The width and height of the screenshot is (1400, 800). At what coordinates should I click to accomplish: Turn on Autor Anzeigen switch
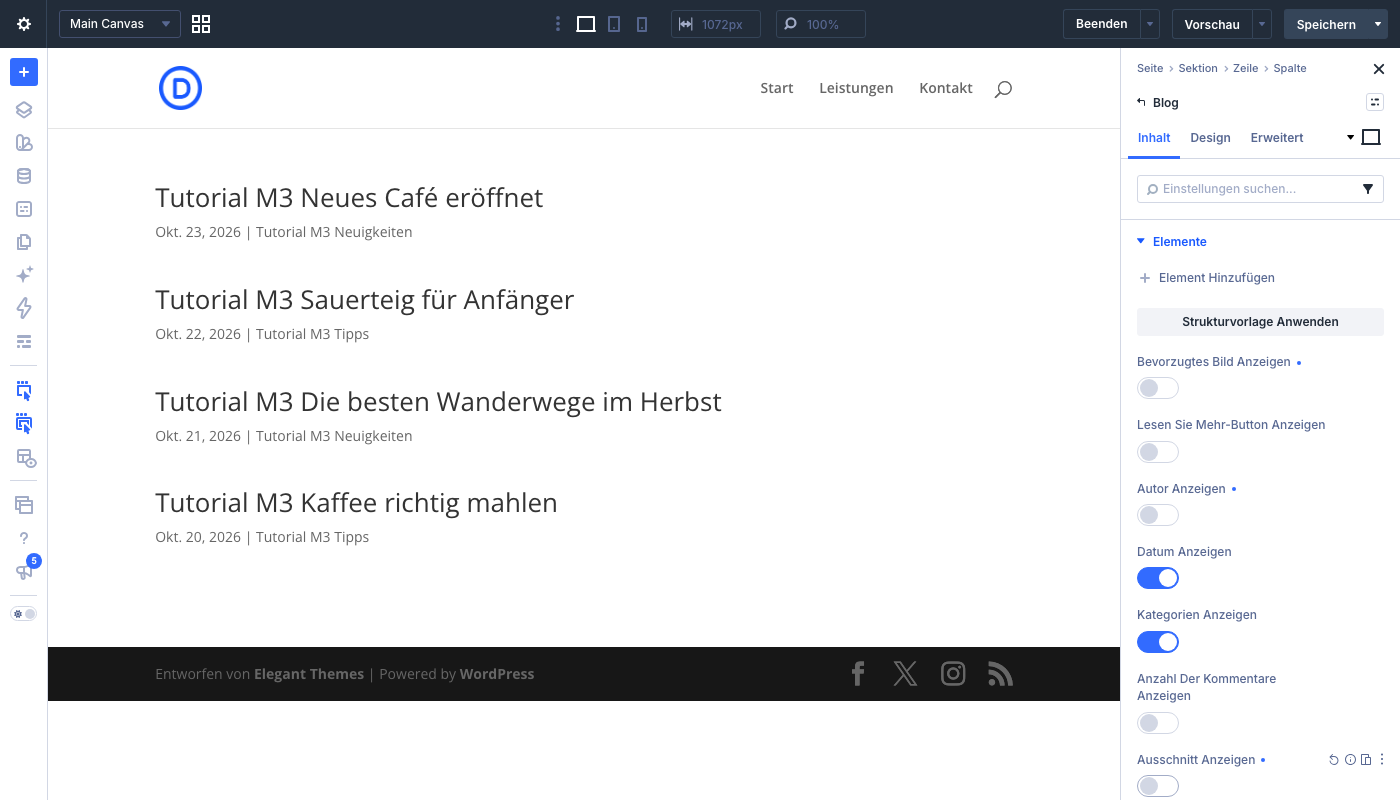click(1158, 515)
